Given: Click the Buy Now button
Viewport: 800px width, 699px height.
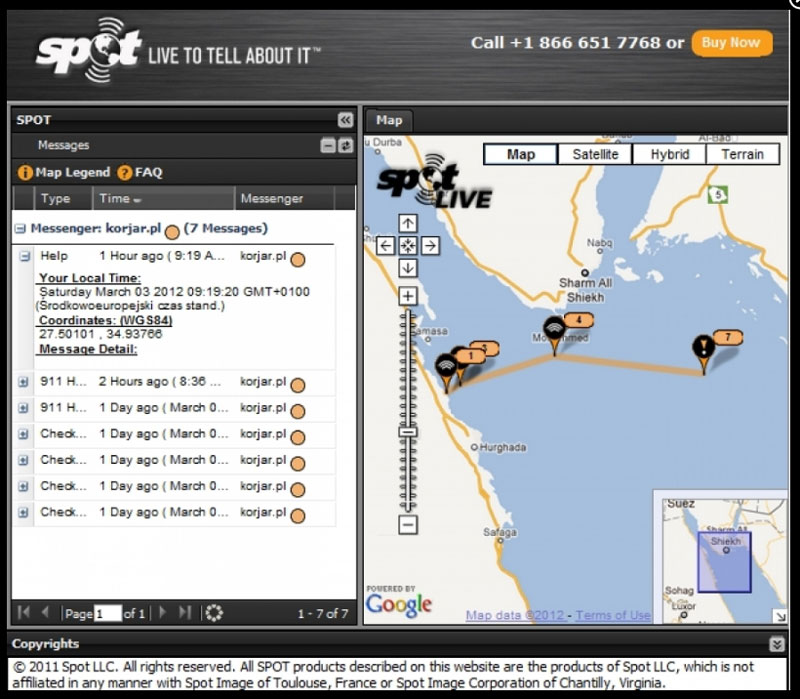Looking at the screenshot, I should [732, 43].
